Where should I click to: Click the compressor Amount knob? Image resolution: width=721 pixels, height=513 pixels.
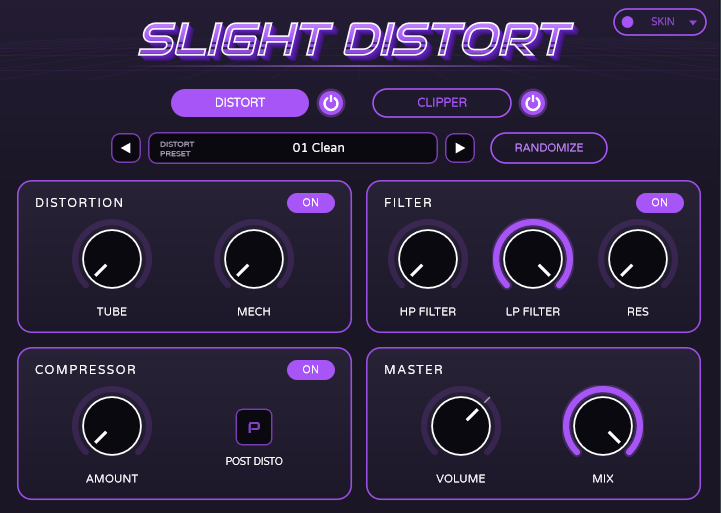[x=112, y=426]
